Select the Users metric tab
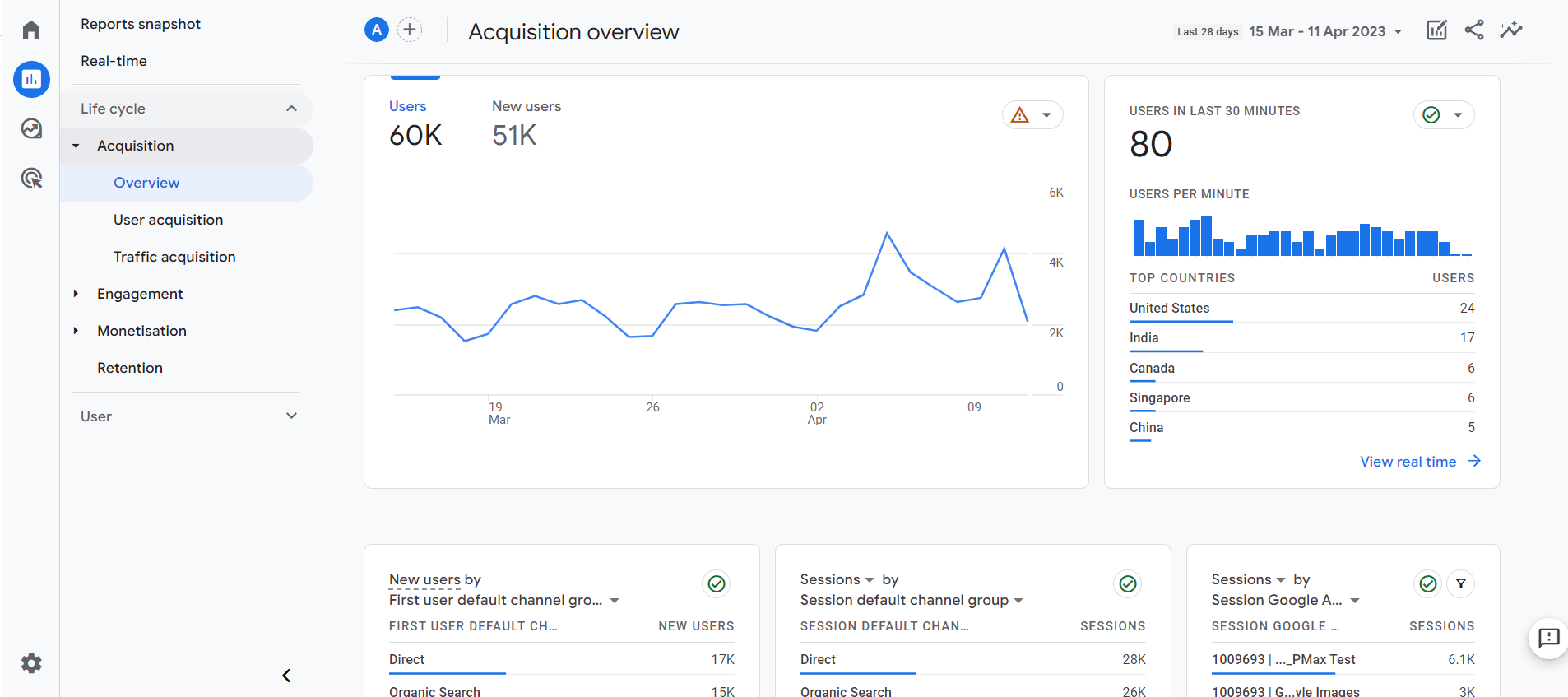The image size is (1568, 697). point(408,106)
